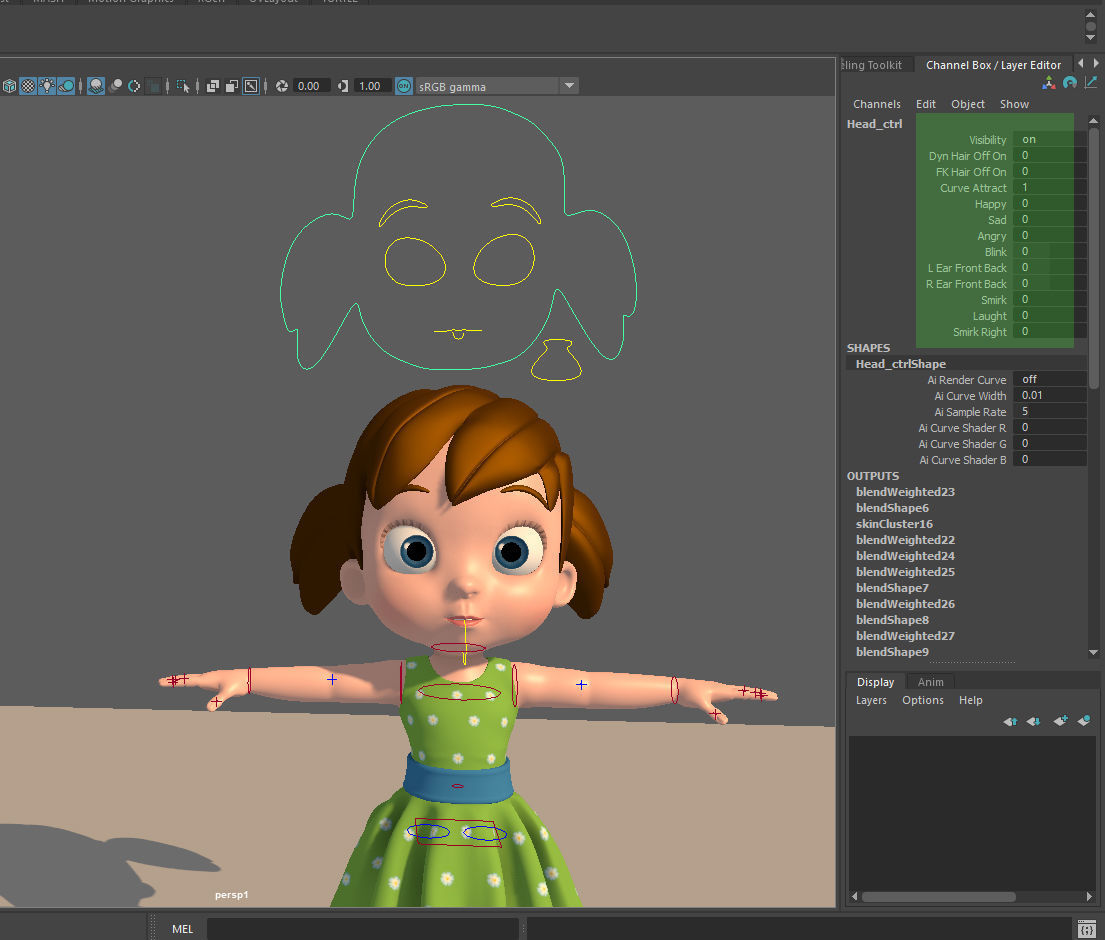The image size is (1105, 940).
Task: Toggle X-ray joints framed icon
Action: point(251,86)
